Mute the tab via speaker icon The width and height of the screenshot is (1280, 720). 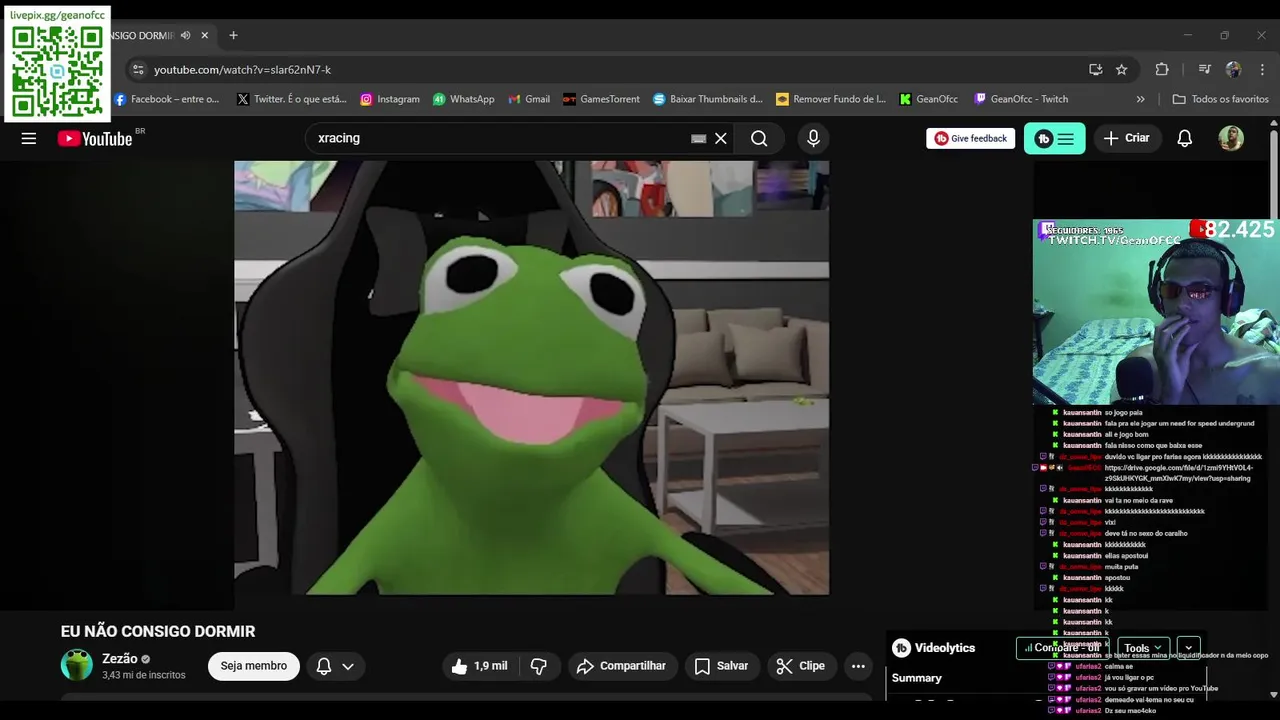pyautogui.click(x=185, y=35)
